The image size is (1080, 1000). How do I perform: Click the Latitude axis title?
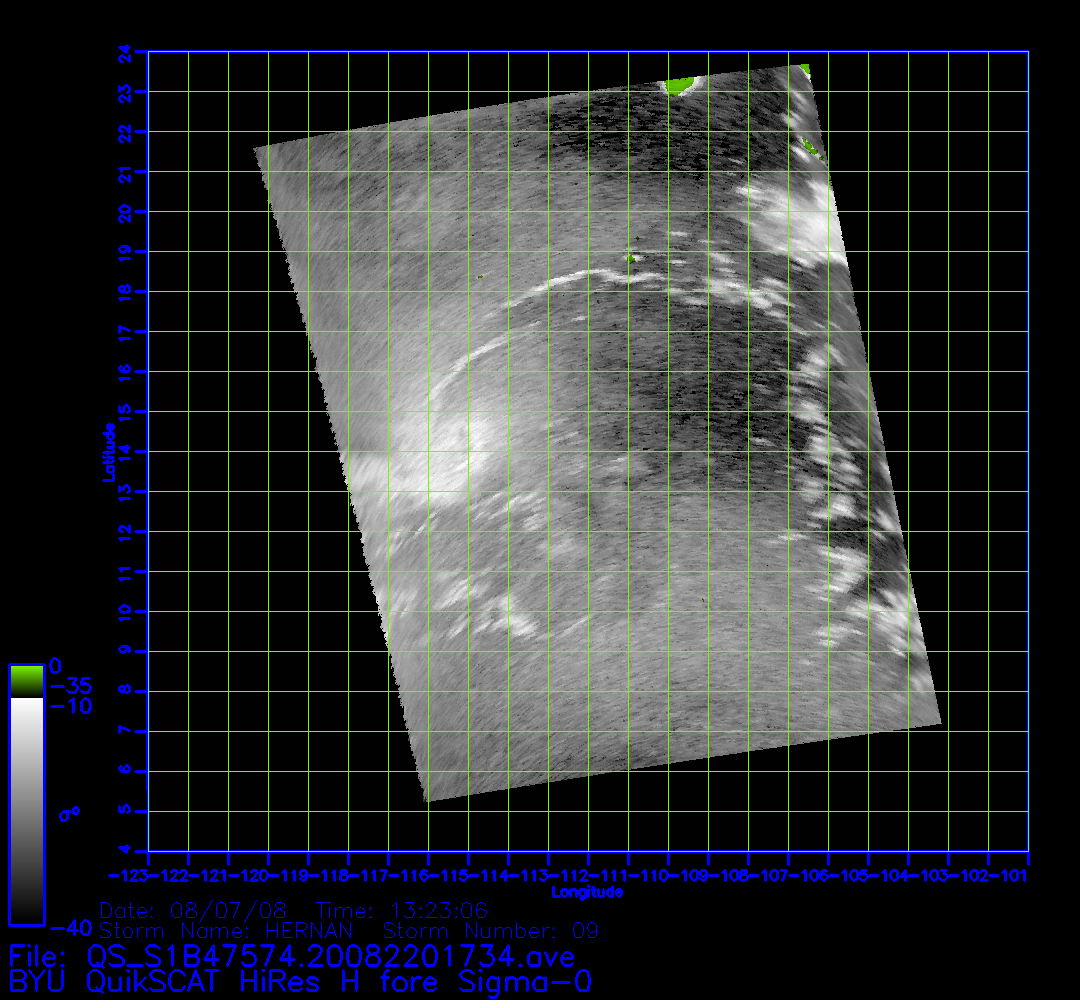107,452
